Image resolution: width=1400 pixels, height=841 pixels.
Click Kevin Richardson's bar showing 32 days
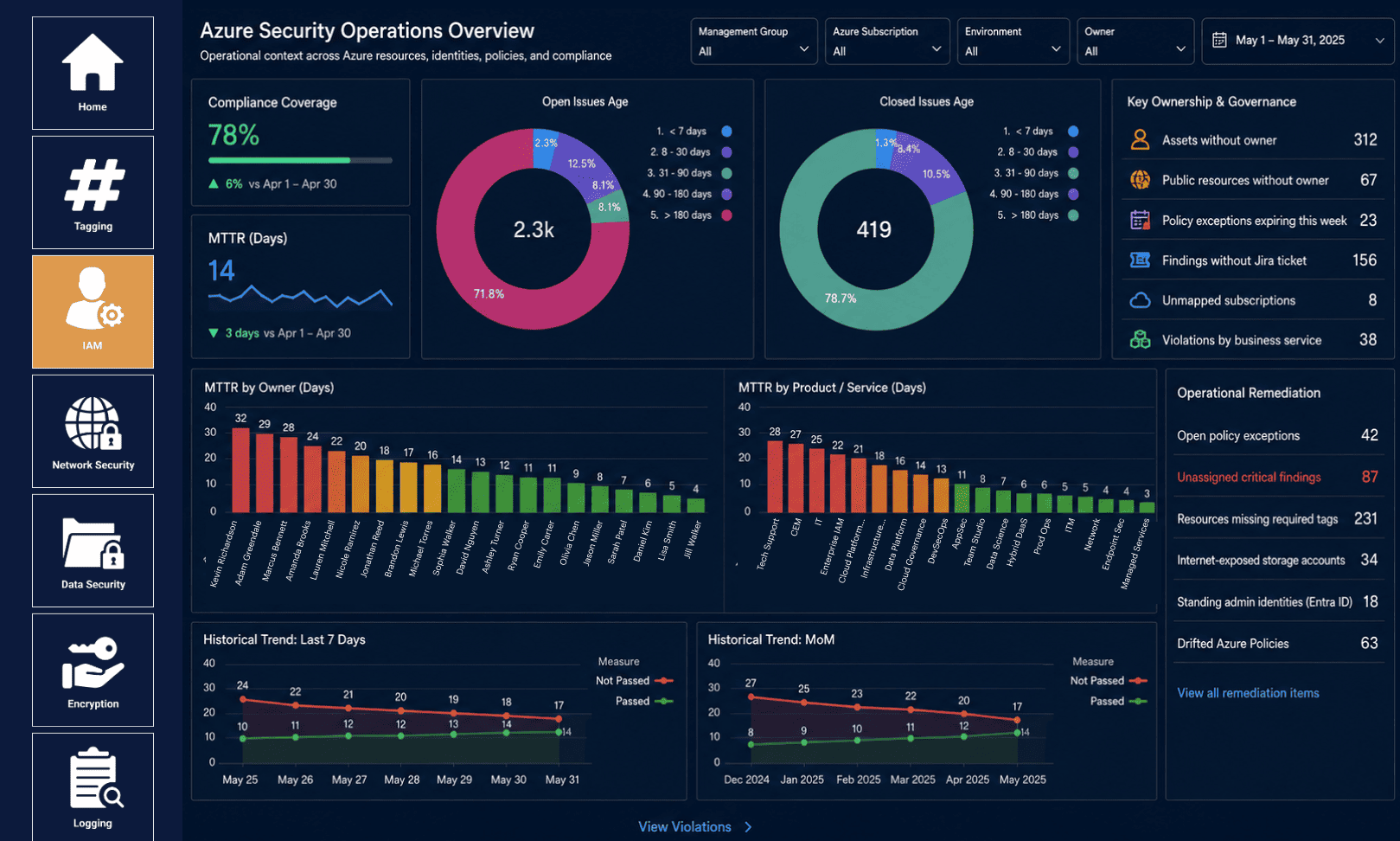240,470
